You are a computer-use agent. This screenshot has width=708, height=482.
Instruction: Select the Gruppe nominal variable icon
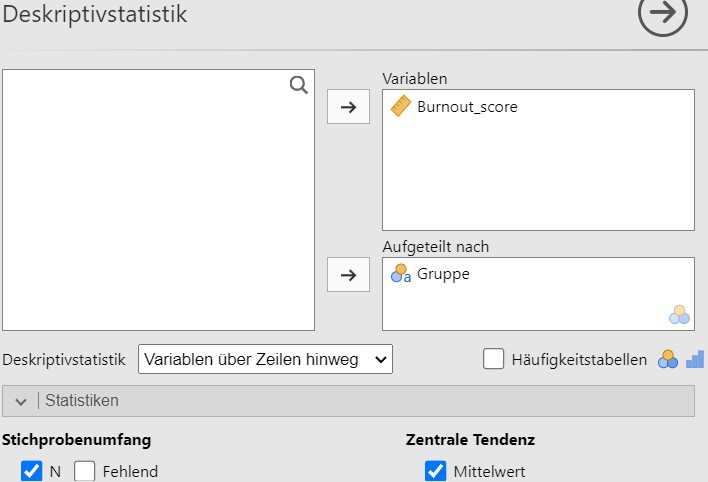pyautogui.click(x=401, y=274)
